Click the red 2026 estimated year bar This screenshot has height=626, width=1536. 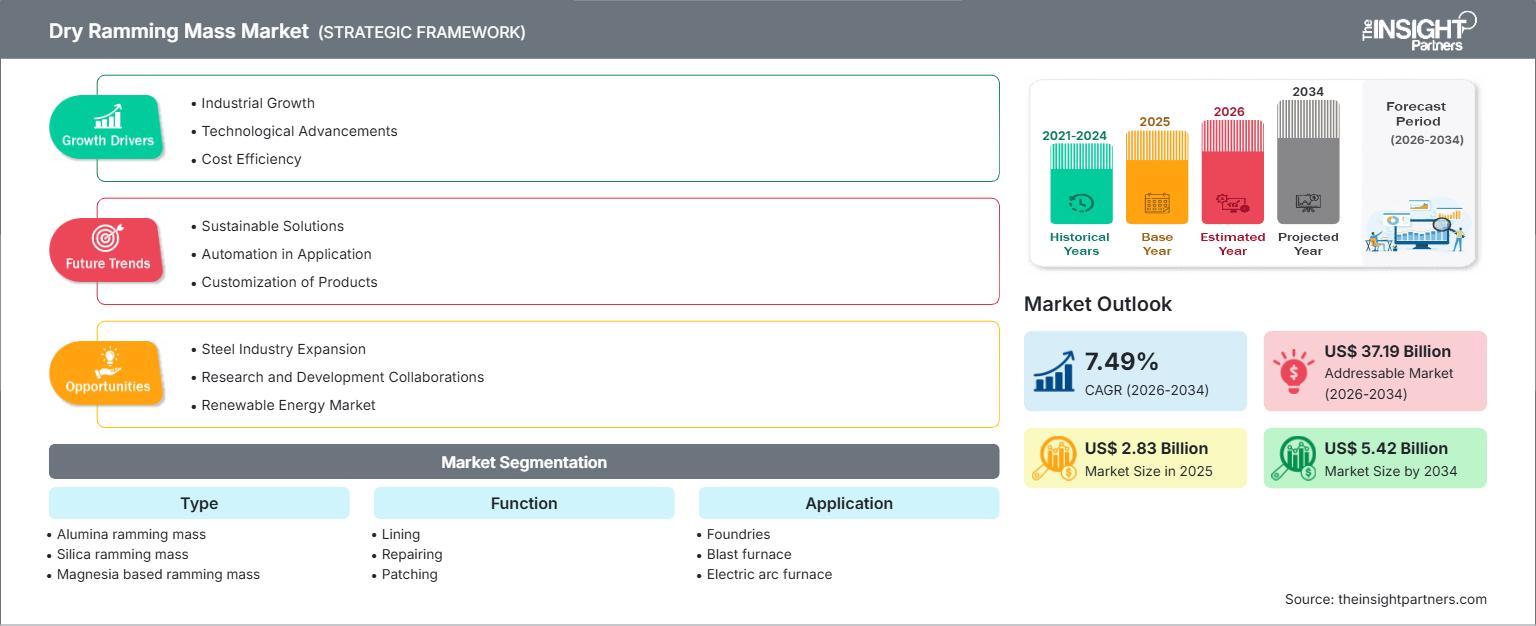pos(1232,172)
